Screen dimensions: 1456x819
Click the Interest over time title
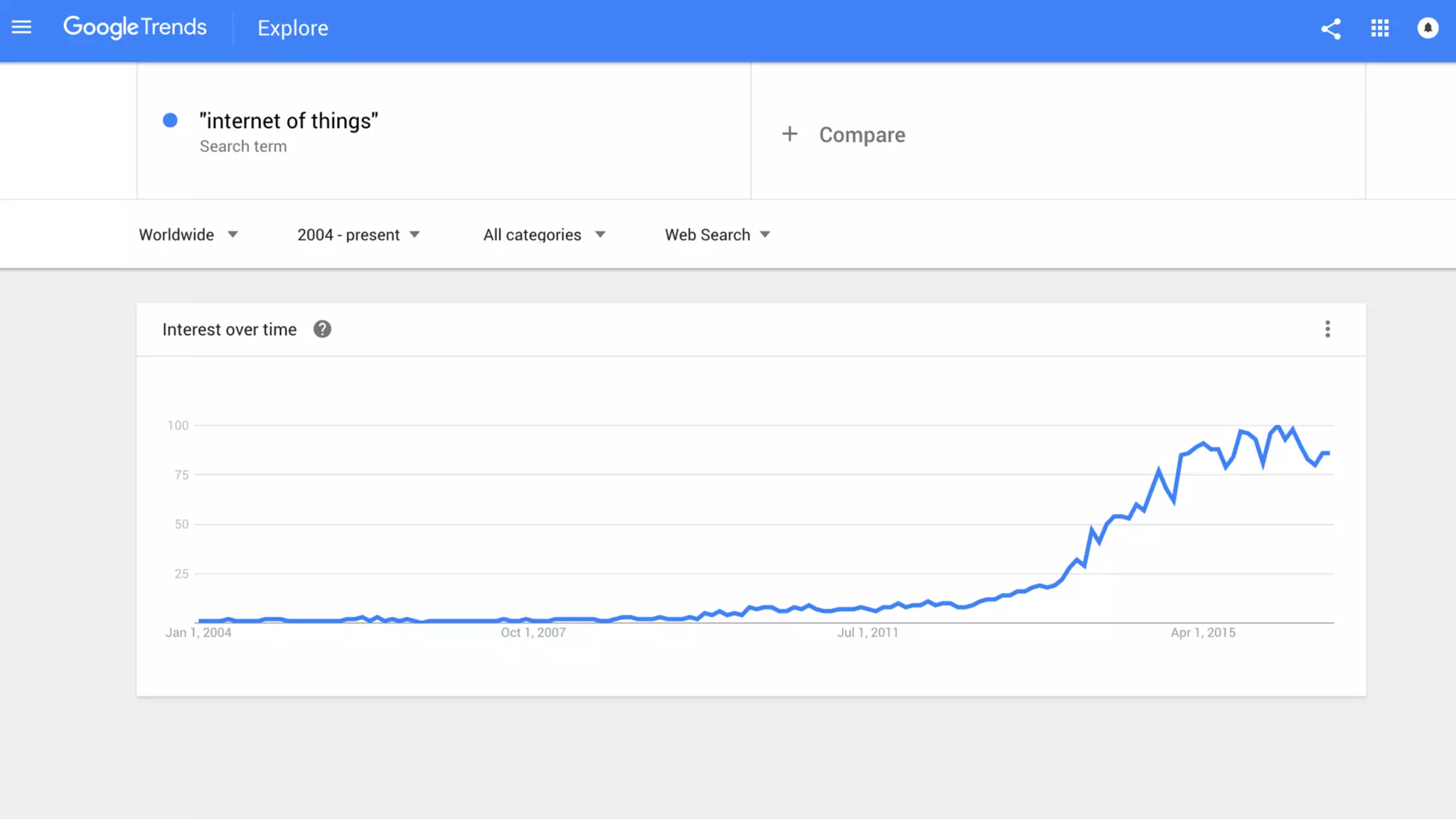229,330
